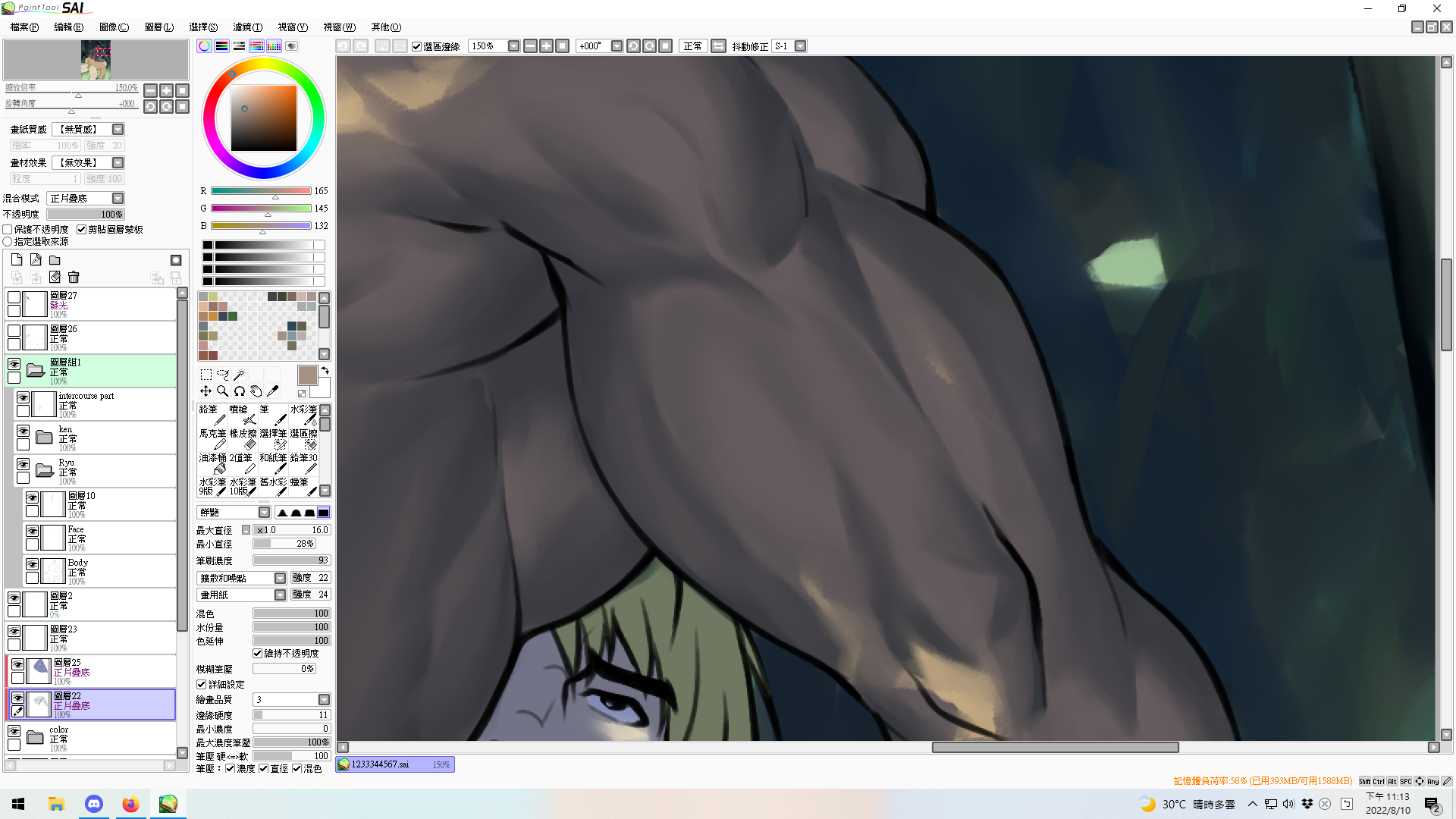Open the 圖層(L) layer menu
Image resolution: width=1456 pixels, height=819 pixels.
[x=159, y=27]
